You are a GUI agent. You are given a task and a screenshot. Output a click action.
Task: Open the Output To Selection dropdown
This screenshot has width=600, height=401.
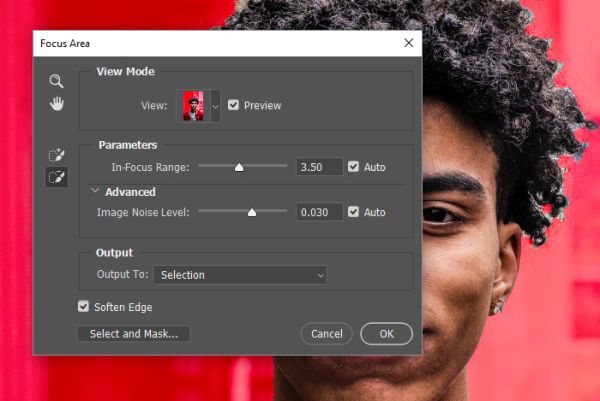tap(240, 275)
